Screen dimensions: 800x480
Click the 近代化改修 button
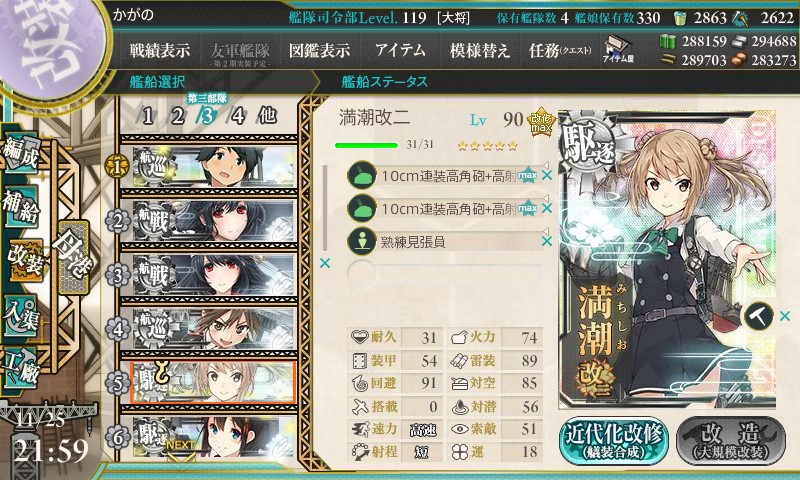[614, 441]
